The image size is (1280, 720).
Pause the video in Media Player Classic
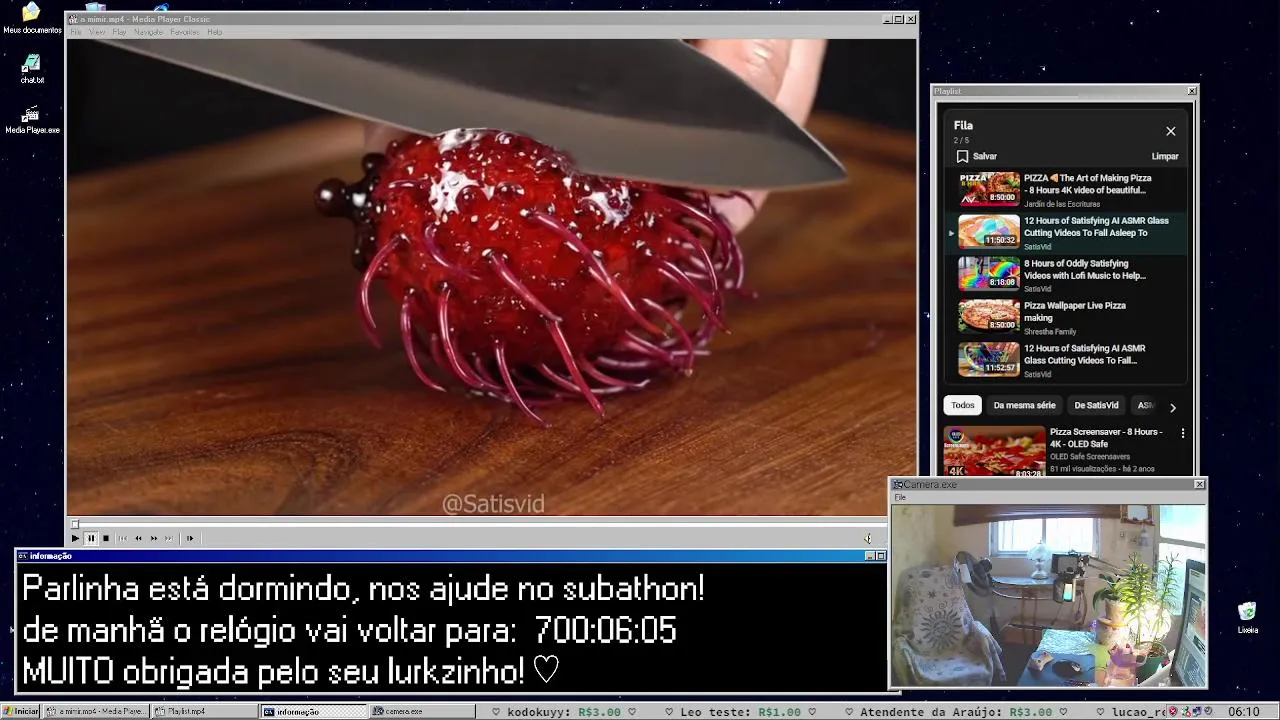90,538
